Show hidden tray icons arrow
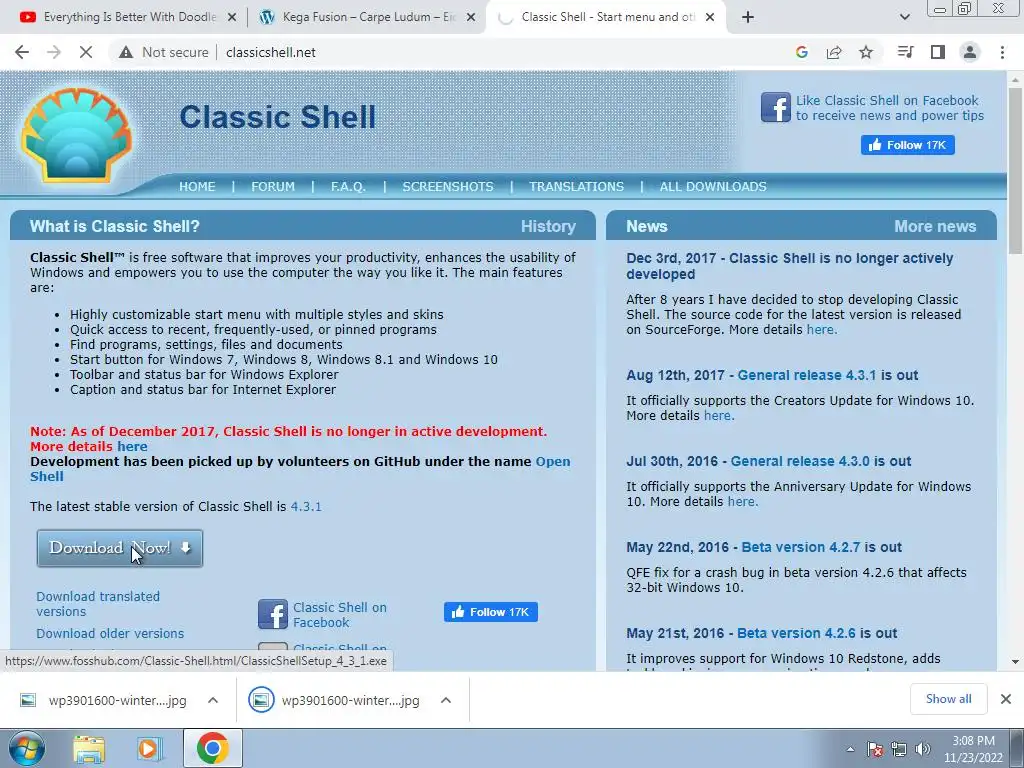The height and width of the screenshot is (768, 1024). tap(850, 750)
